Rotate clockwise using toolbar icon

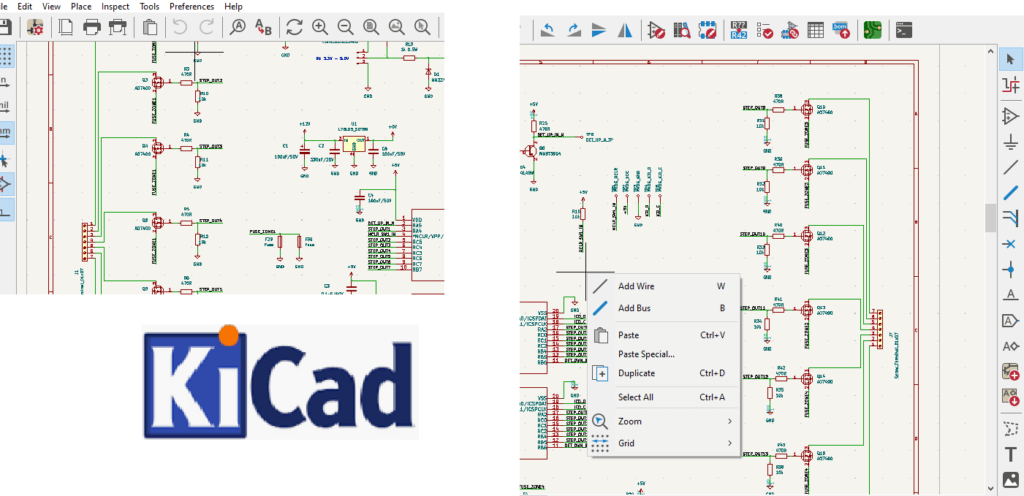pos(573,30)
